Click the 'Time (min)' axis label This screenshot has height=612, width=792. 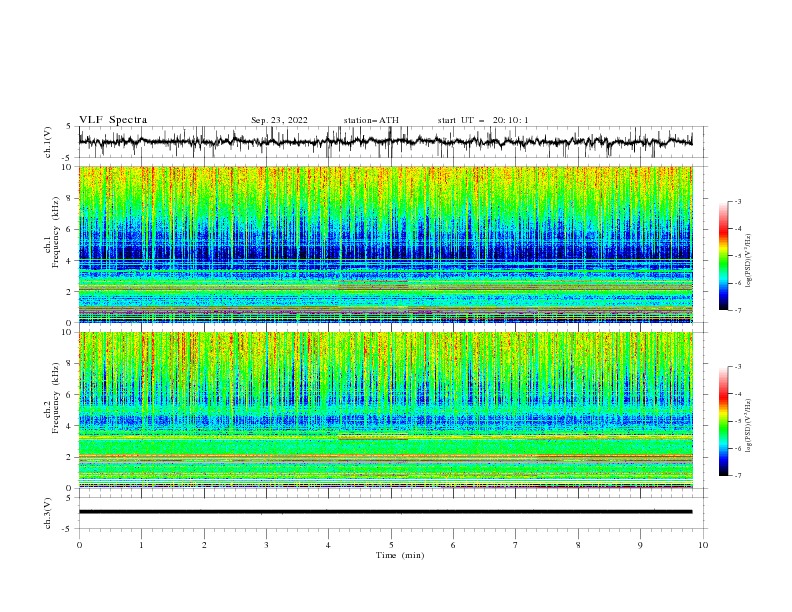(x=400, y=555)
